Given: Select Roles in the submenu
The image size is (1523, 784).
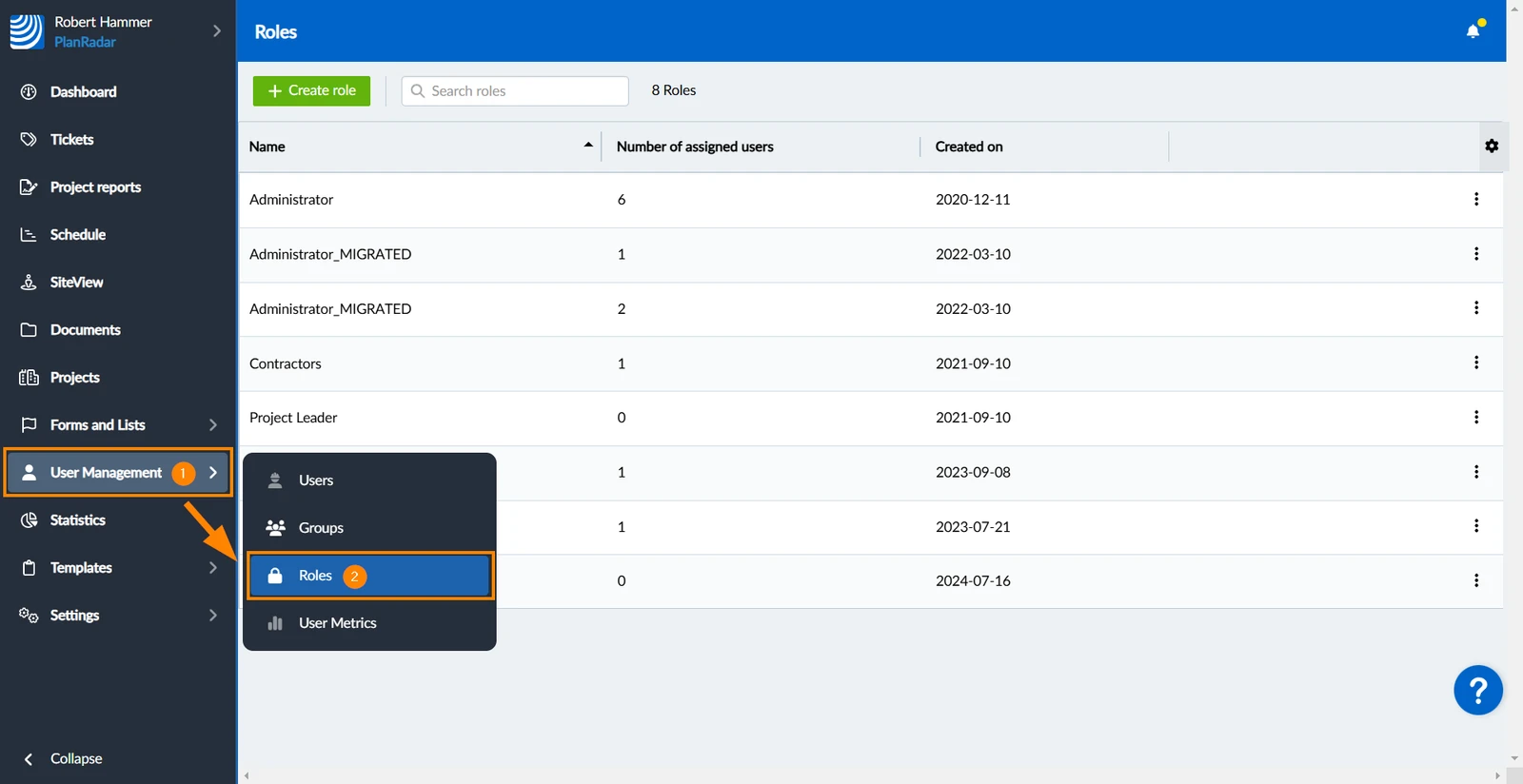Looking at the screenshot, I should 369,576.
